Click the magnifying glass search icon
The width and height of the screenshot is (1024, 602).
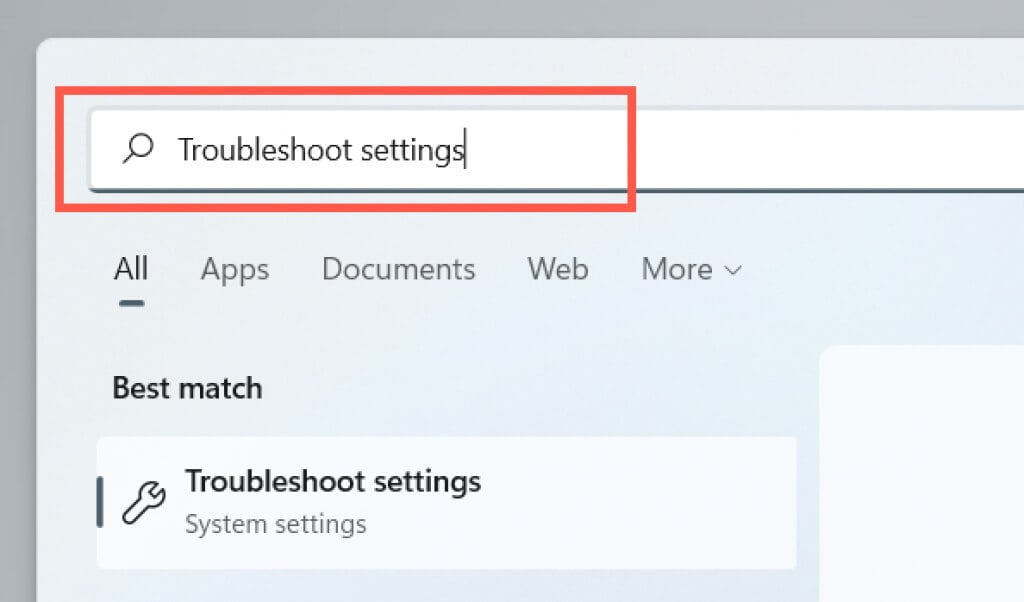(137, 149)
